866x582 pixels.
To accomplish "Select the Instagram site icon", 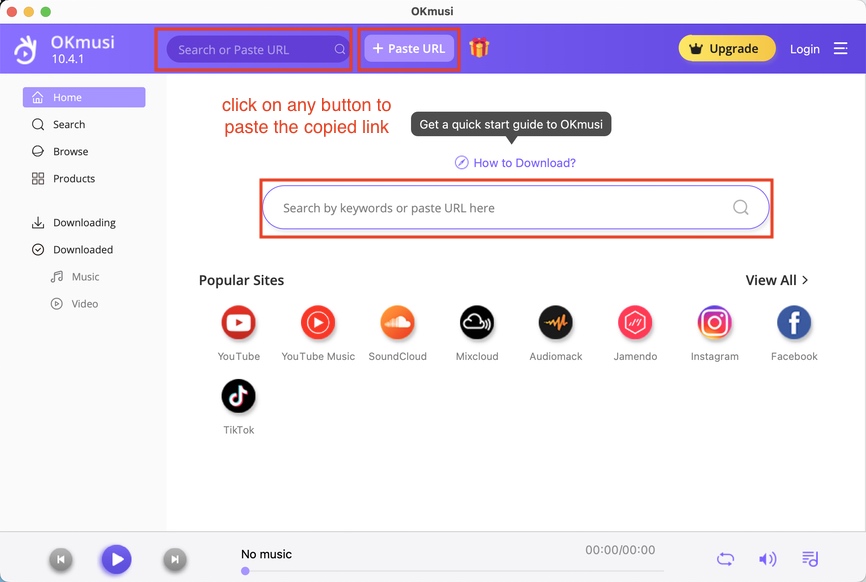I will (x=714, y=323).
